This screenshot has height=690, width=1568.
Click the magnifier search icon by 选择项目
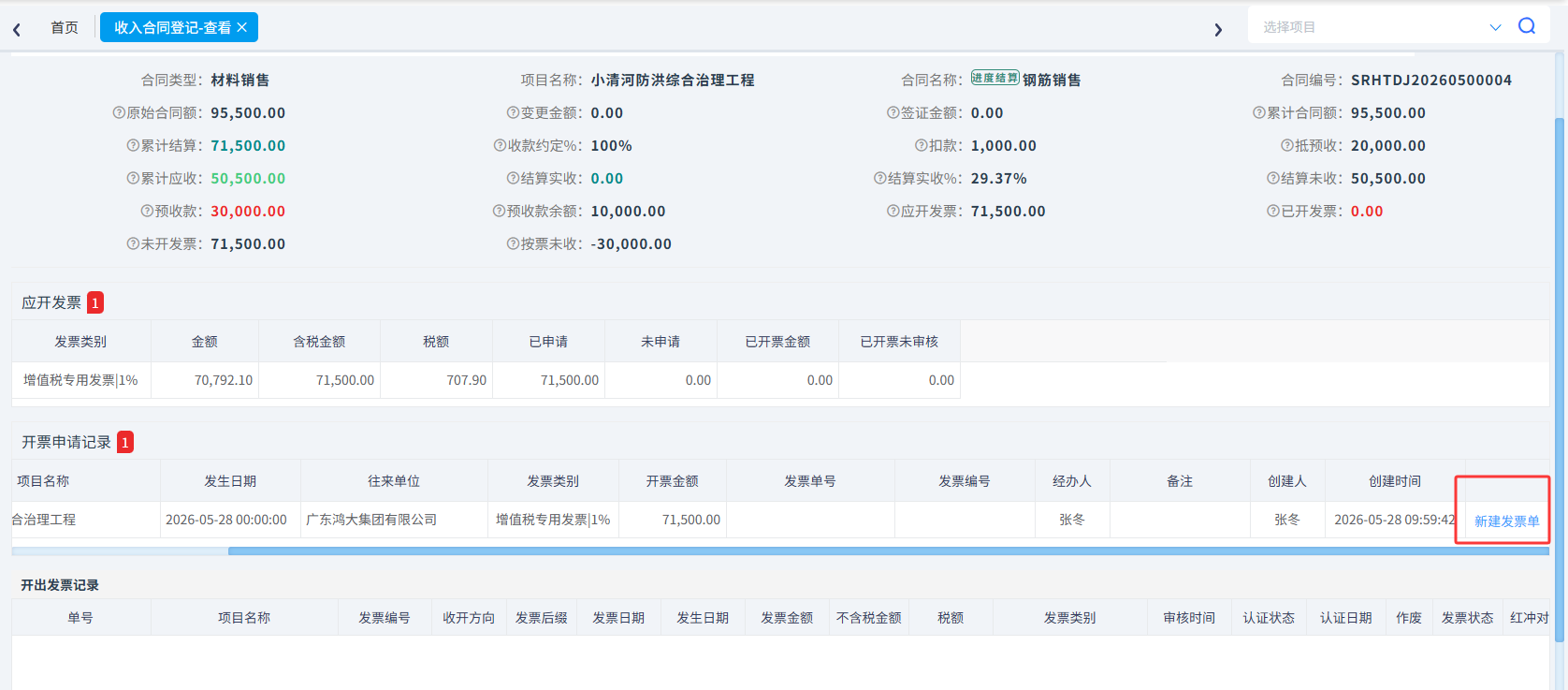click(1527, 26)
